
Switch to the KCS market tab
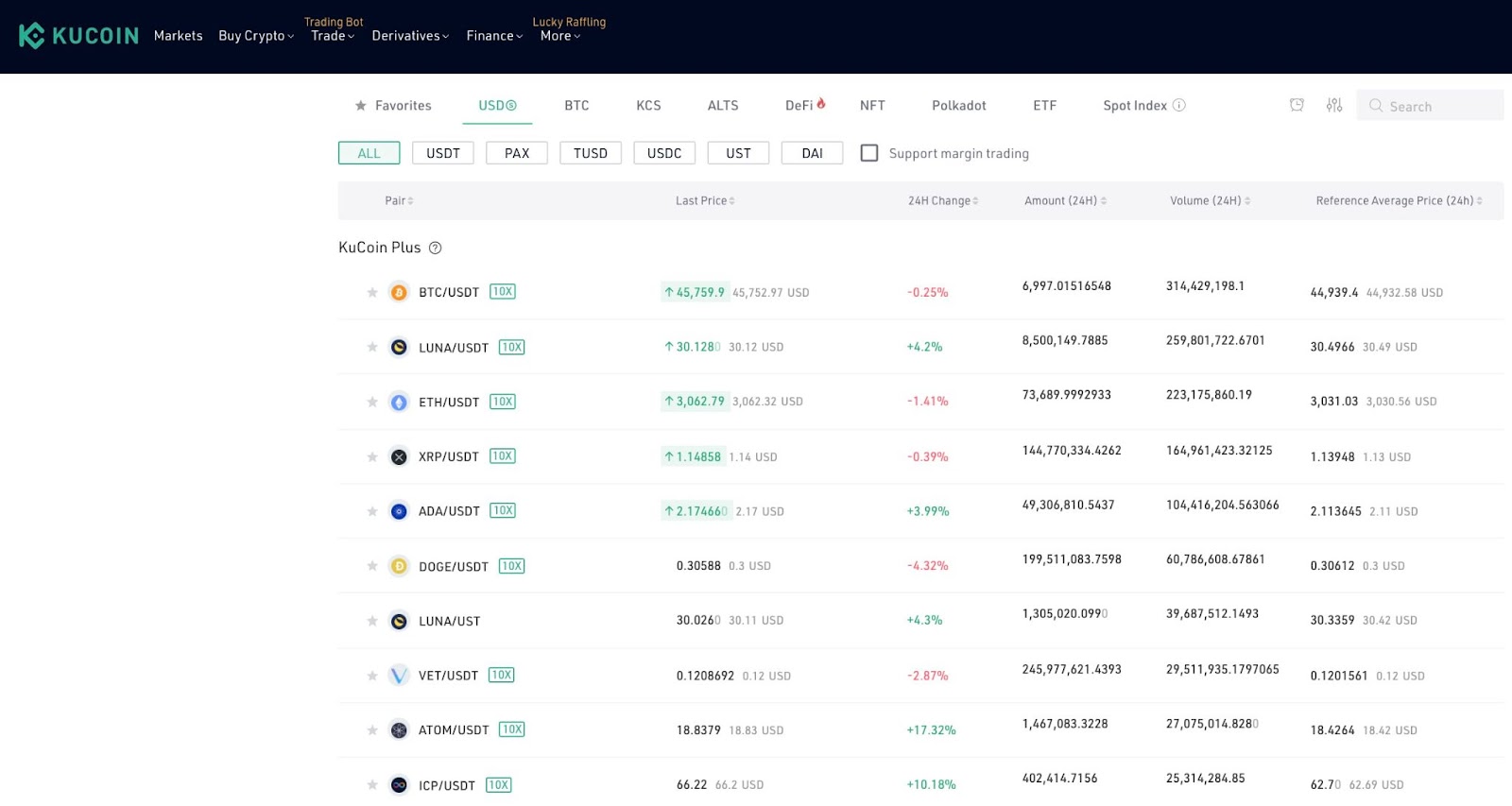[648, 105]
